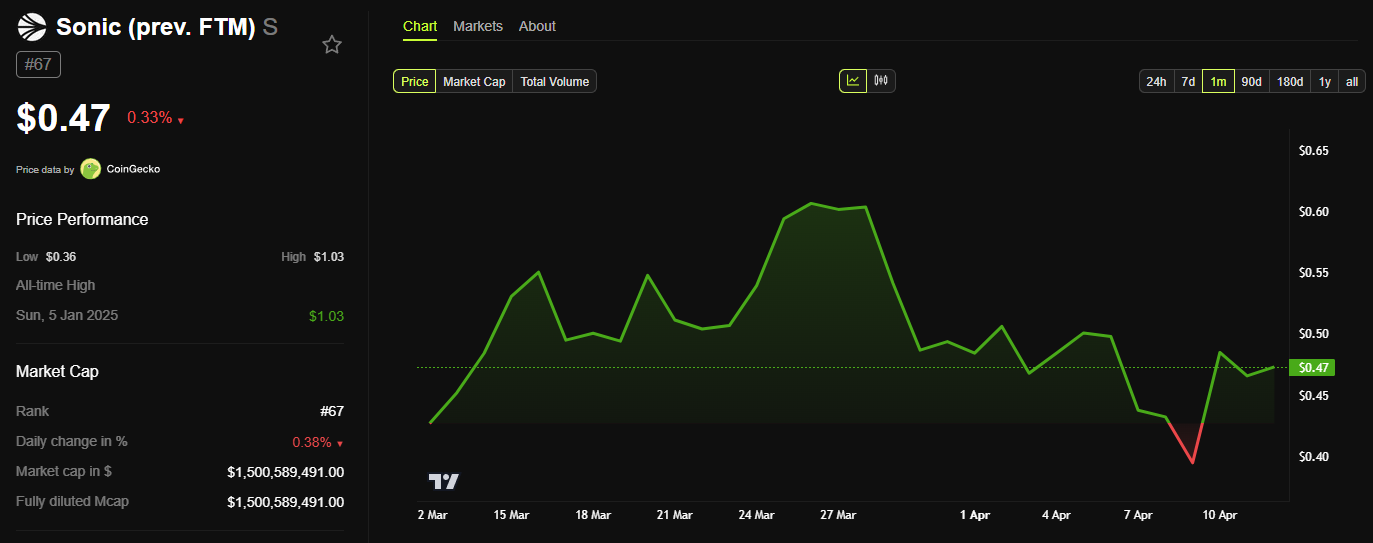Select the Price chart metric
Viewport: 1373px width, 543px height.
point(415,81)
